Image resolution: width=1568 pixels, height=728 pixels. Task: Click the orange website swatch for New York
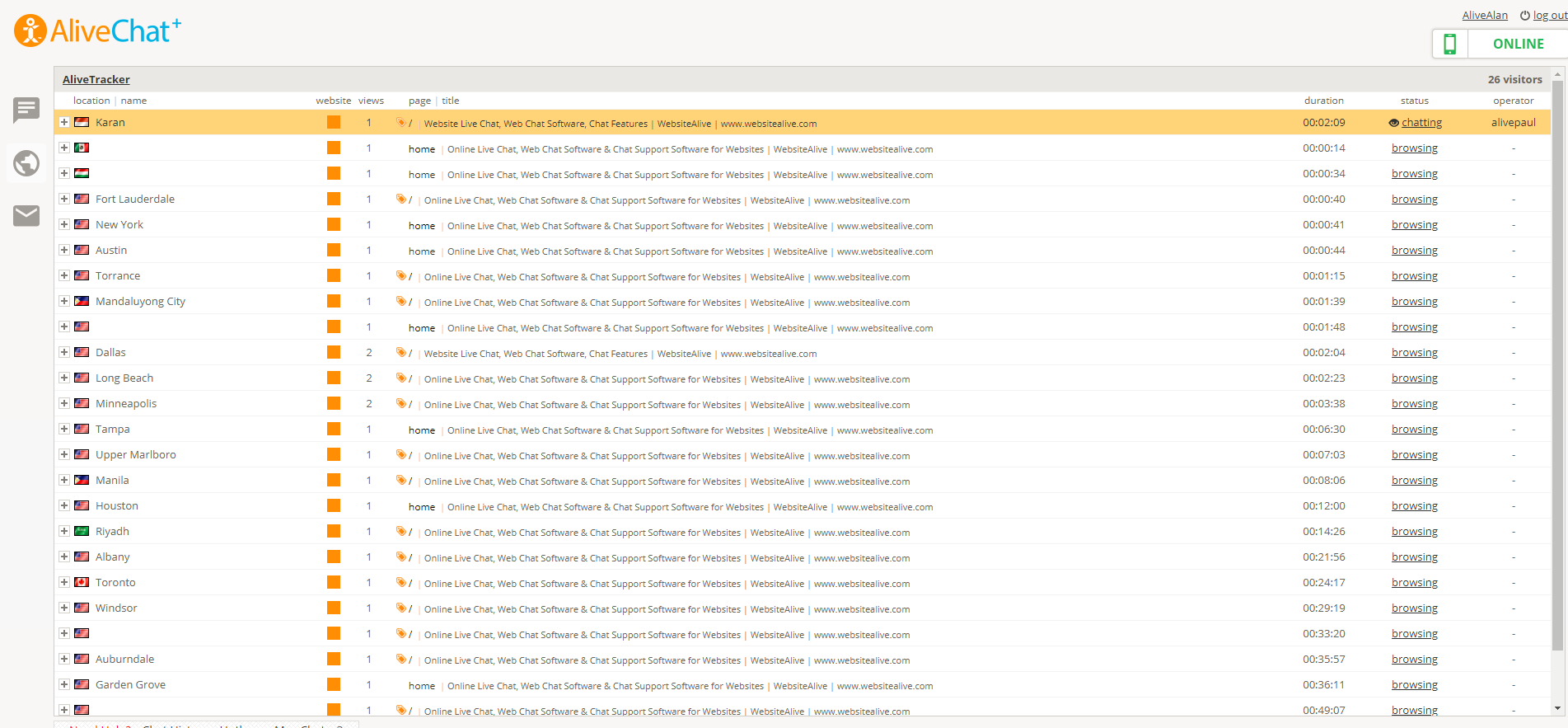coord(334,224)
